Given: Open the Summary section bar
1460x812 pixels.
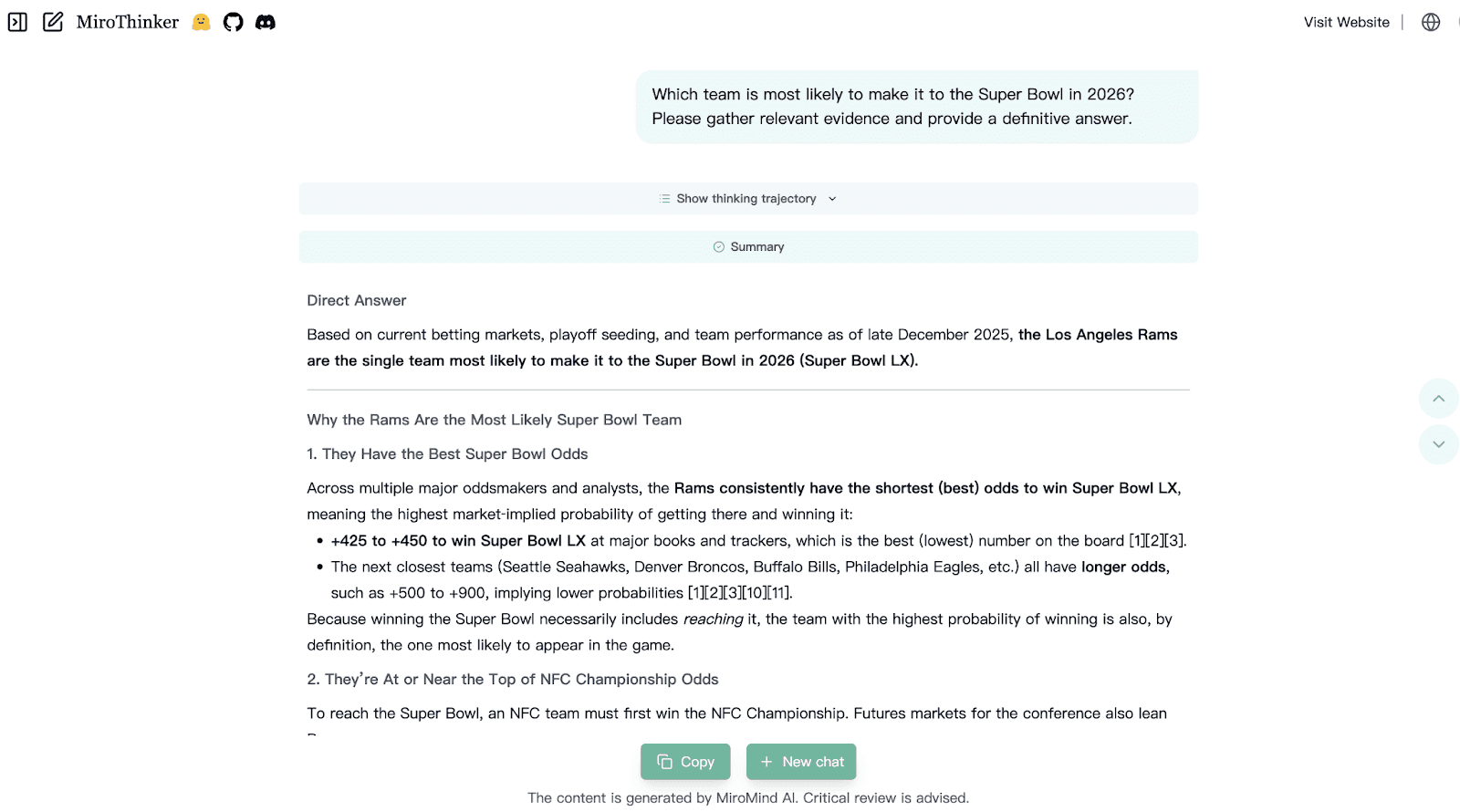Looking at the screenshot, I should point(748,247).
